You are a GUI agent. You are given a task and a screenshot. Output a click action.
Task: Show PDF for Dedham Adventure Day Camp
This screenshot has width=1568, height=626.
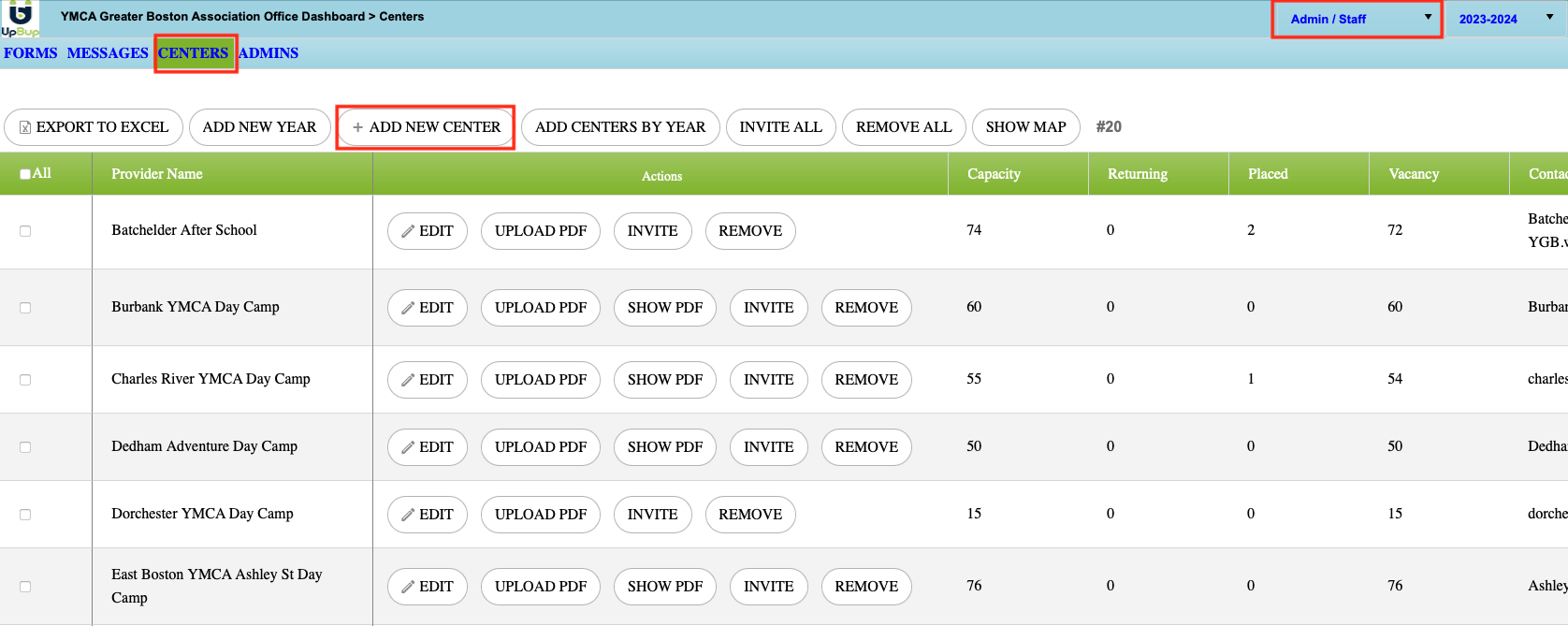(x=665, y=447)
